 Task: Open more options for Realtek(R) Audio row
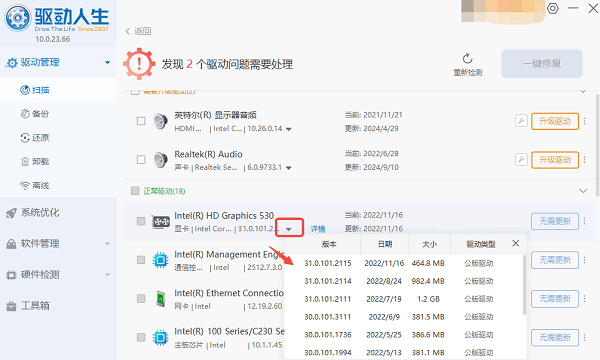click(x=584, y=160)
